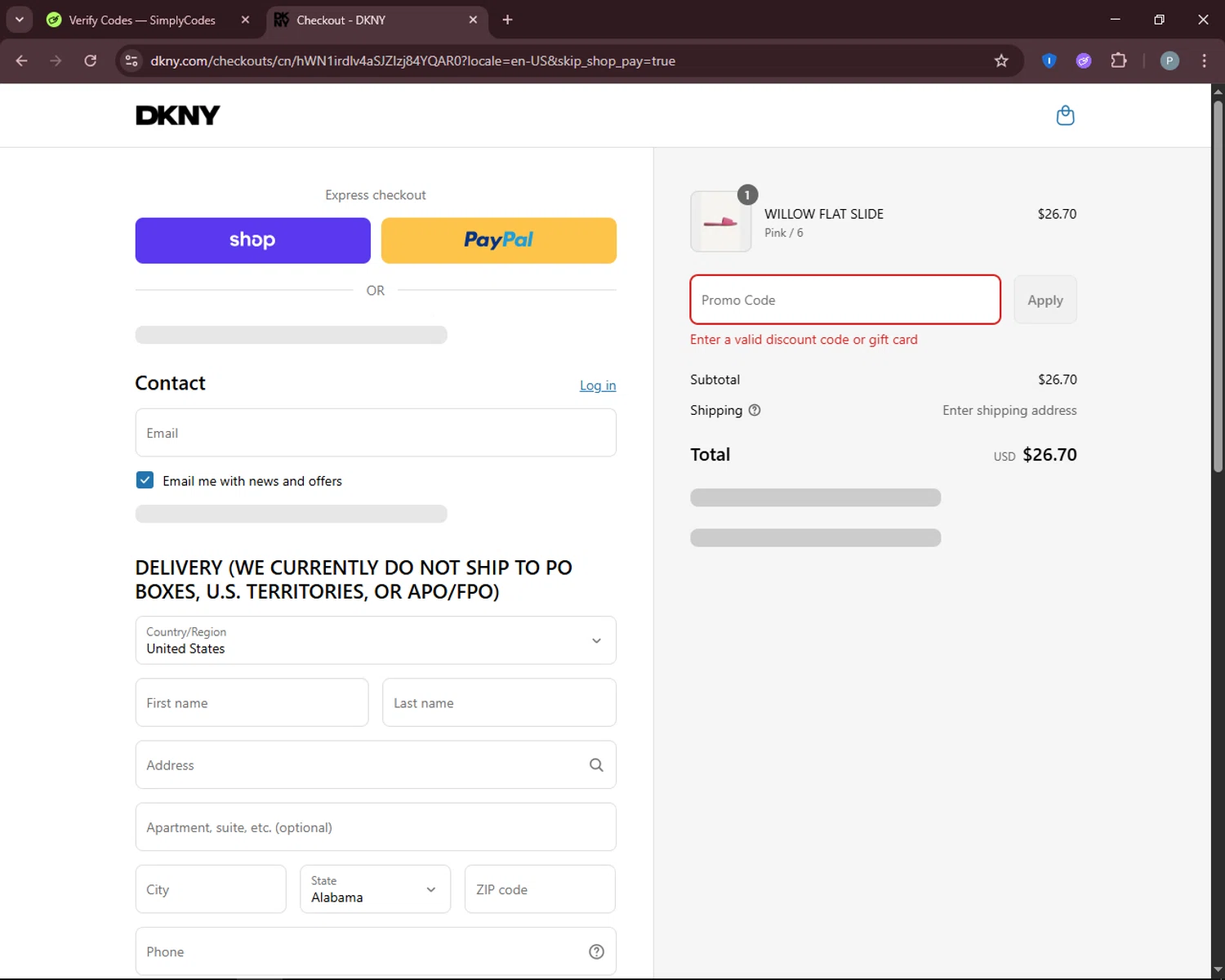
Task: Click the Apply promo code button
Action: (x=1045, y=300)
